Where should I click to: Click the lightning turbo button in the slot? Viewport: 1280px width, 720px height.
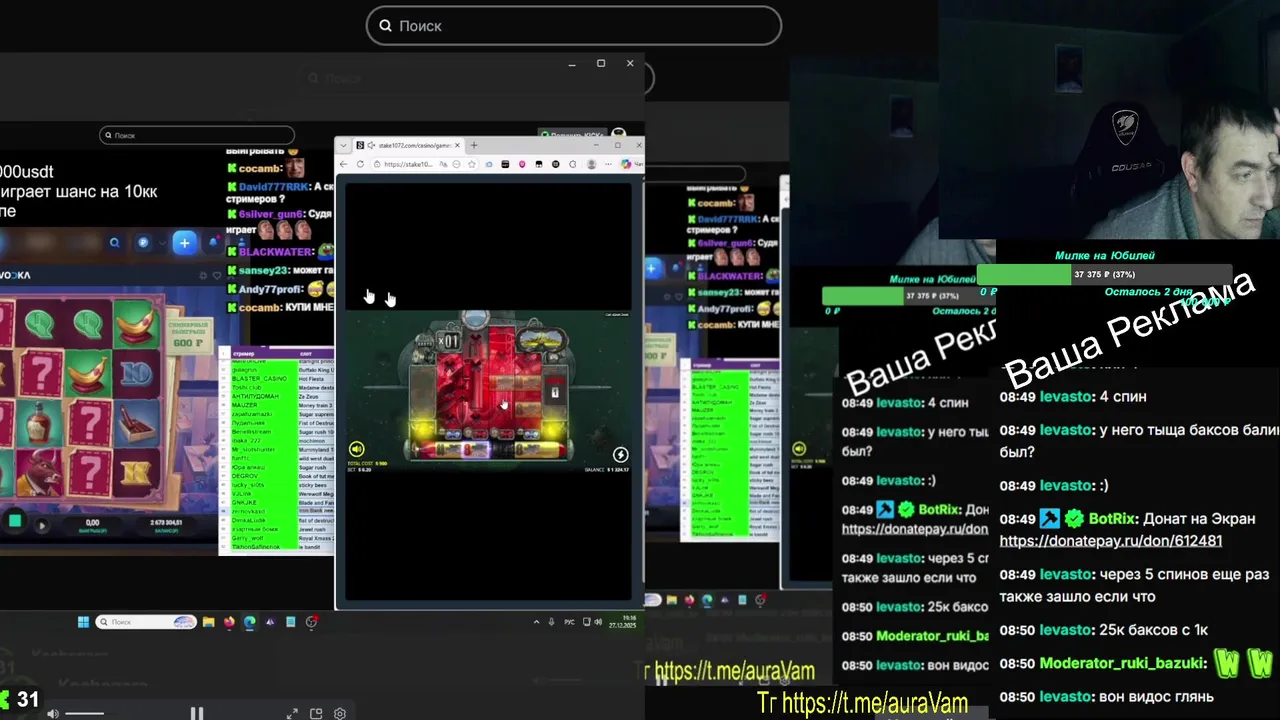point(620,455)
